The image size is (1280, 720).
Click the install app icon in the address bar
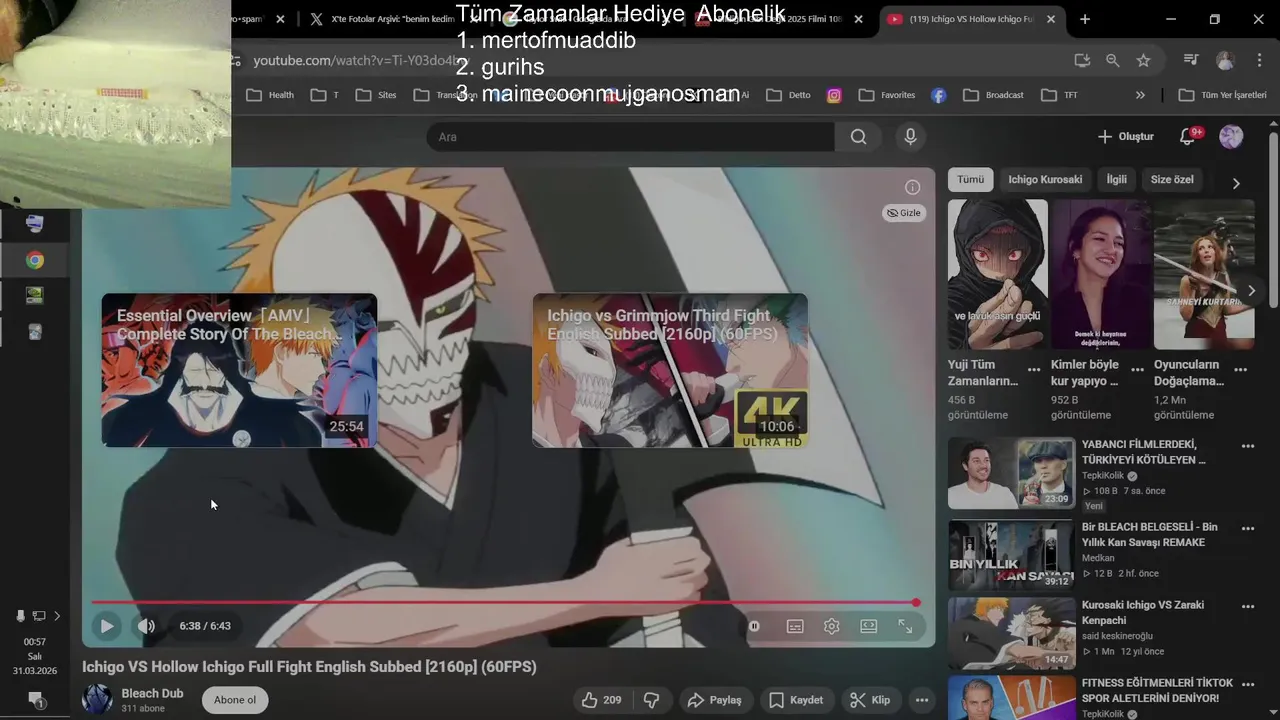[1082, 61]
